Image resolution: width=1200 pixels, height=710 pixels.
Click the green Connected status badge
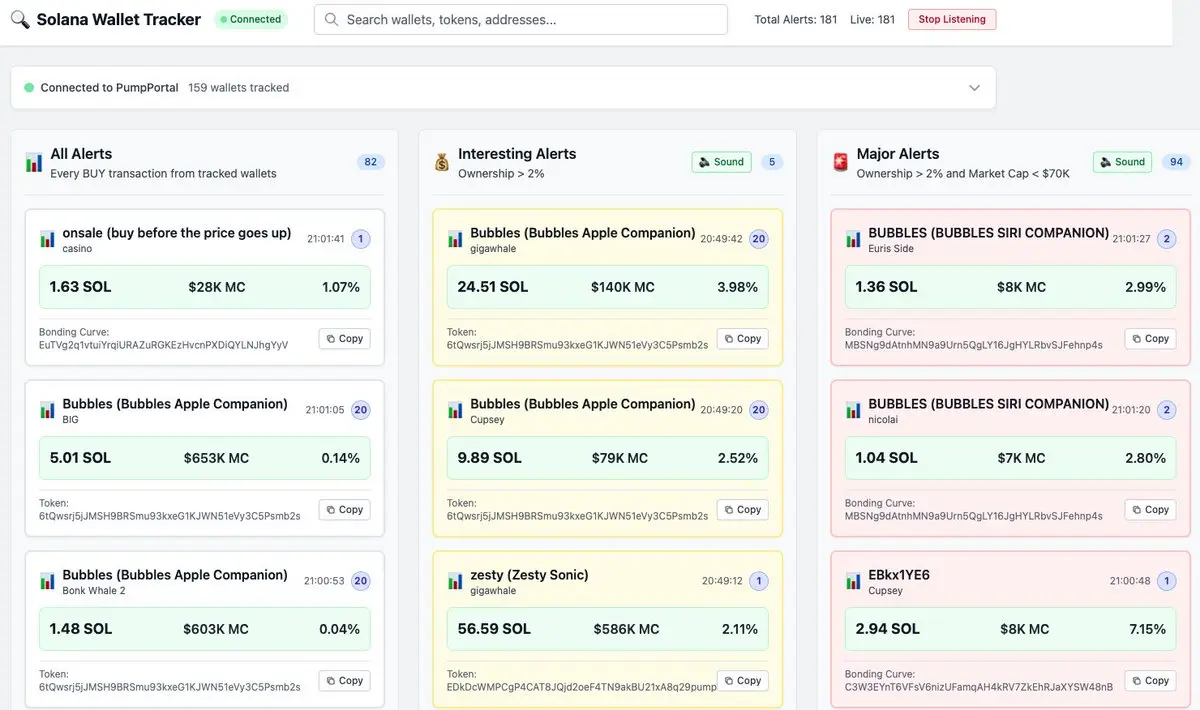point(251,19)
